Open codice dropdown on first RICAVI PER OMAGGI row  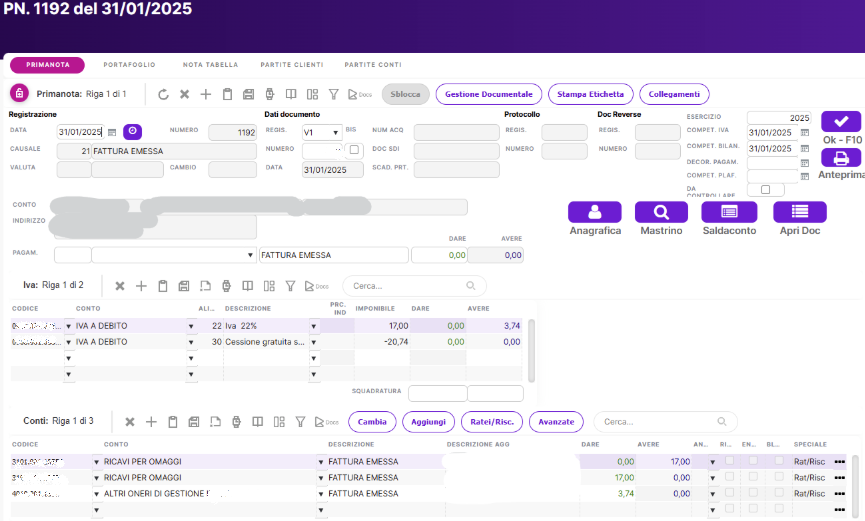point(96,461)
